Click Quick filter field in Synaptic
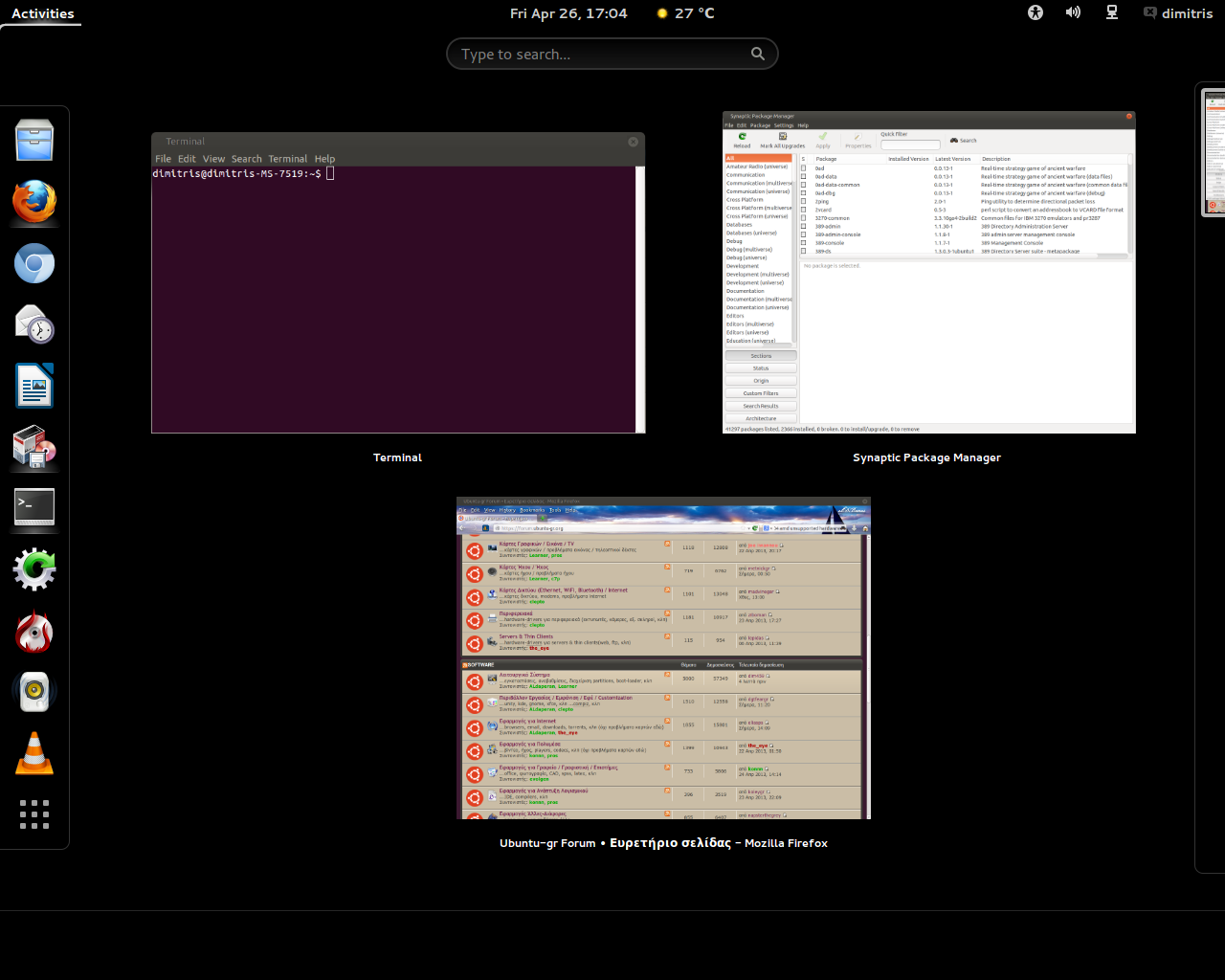Image resolution: width=1225 pixels, height=980 pixels. [x=910, y=145]
